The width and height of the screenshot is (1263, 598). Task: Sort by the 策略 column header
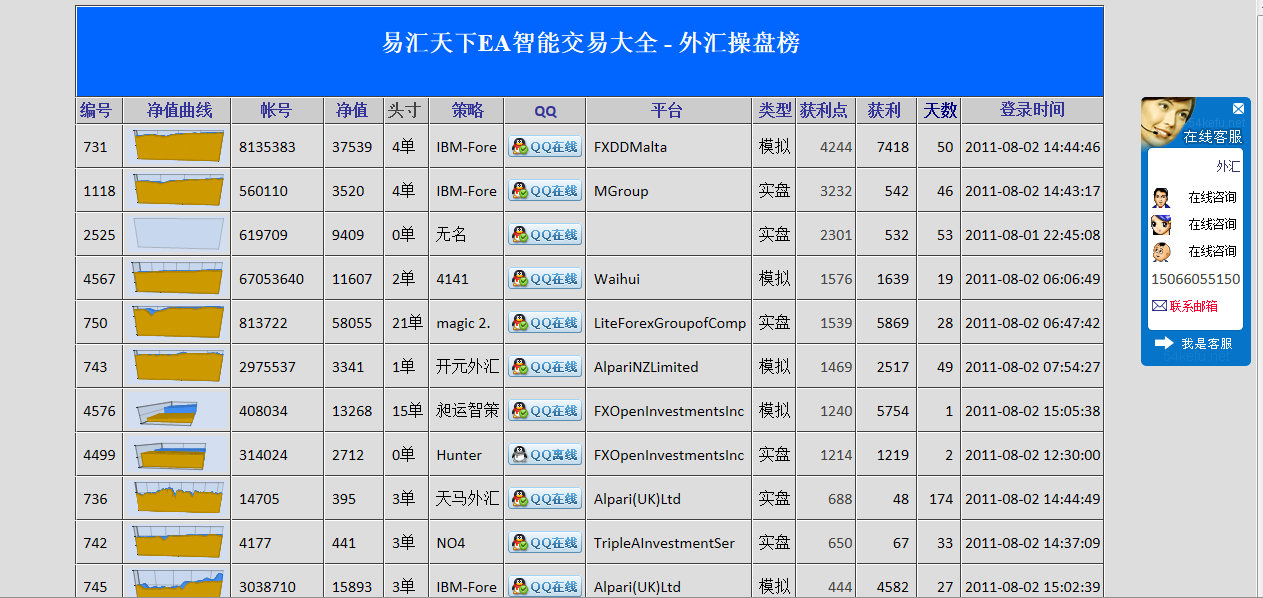[x=467, y=110]
